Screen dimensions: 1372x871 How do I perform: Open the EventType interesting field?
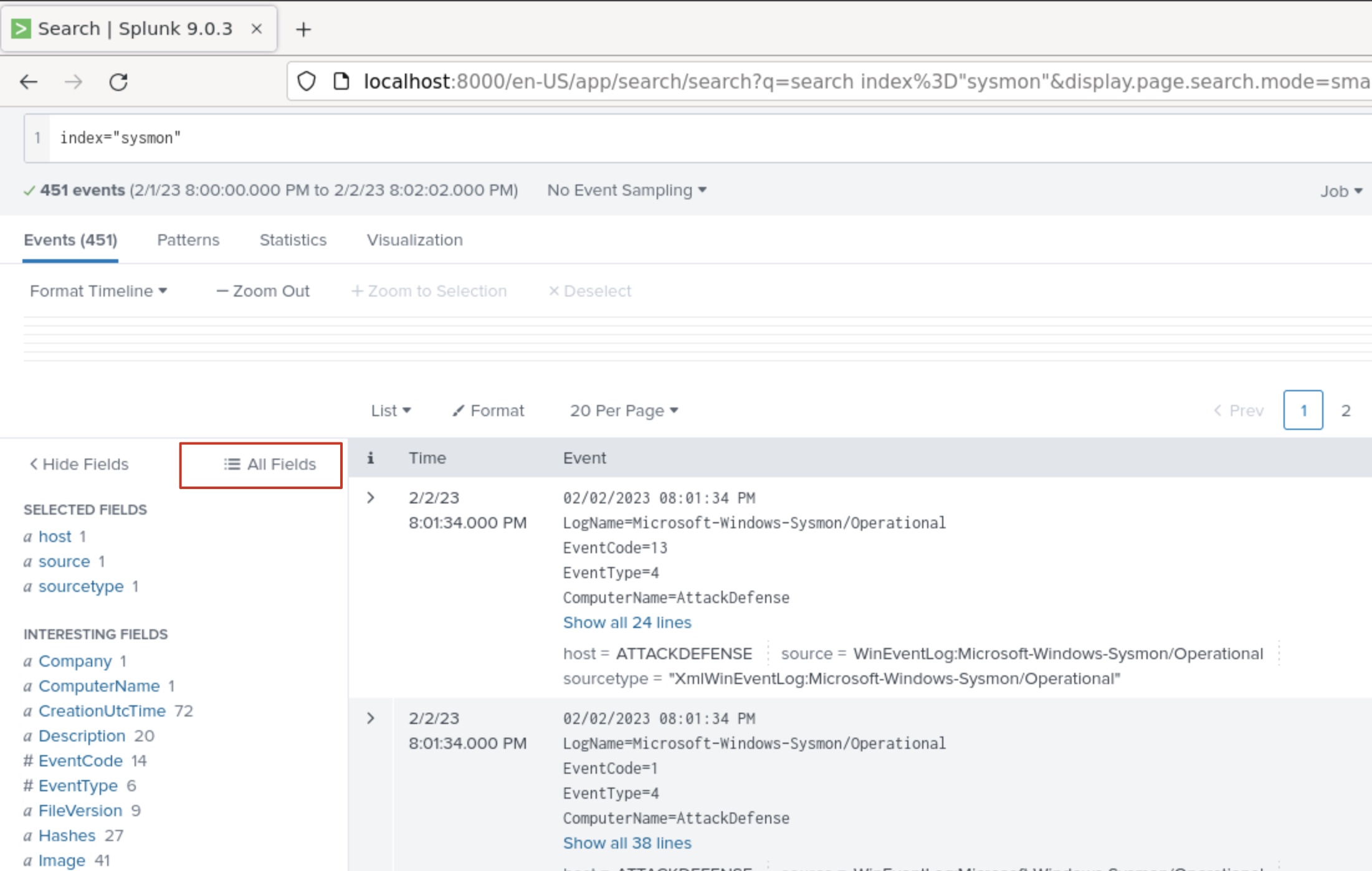(78, 786)
